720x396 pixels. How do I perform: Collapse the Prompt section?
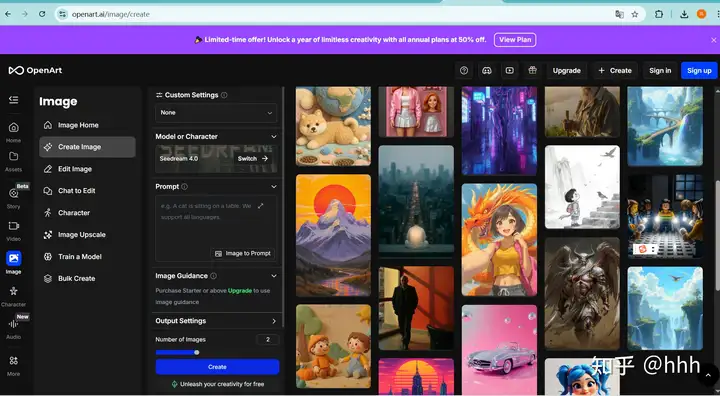click(x=274, y=187)
